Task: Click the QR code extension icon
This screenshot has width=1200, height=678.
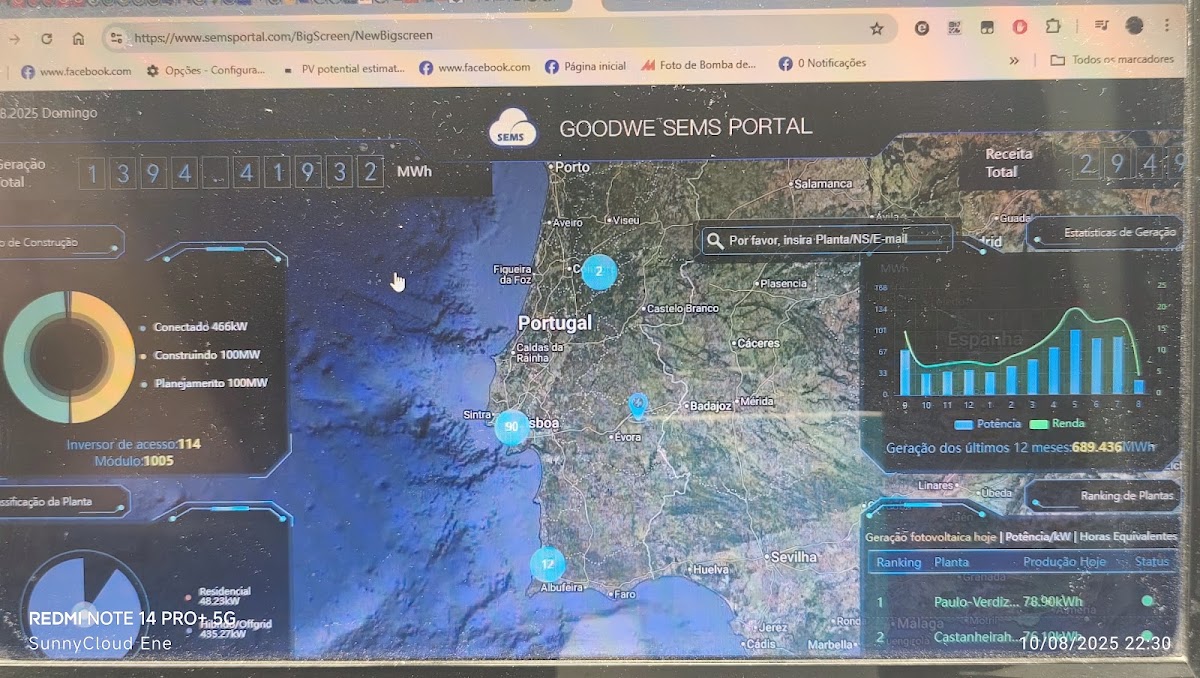Action: (x=955, y=28)
